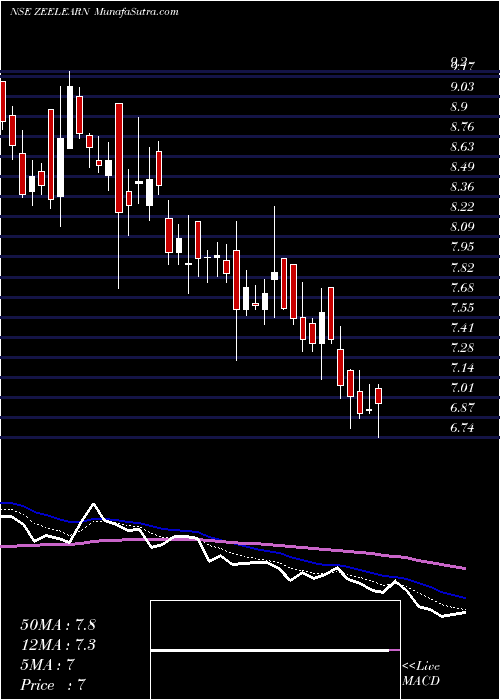The image size is (500, 700).
Task: Click the MACD histogram box
Action: [275, 650]
